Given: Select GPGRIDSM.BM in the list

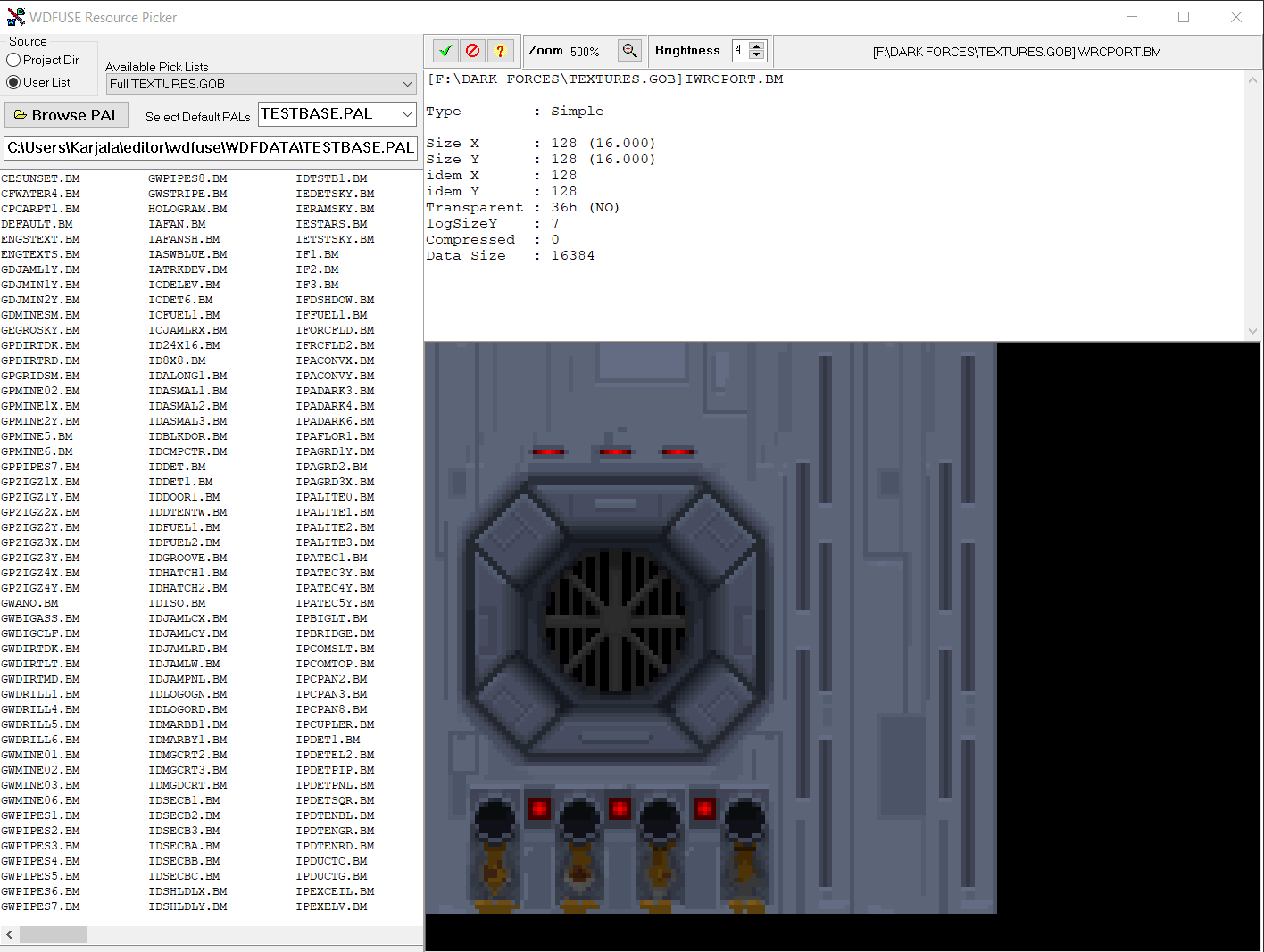Looking at the screenshot, I should pyautogui.click(x=40, y=376).
